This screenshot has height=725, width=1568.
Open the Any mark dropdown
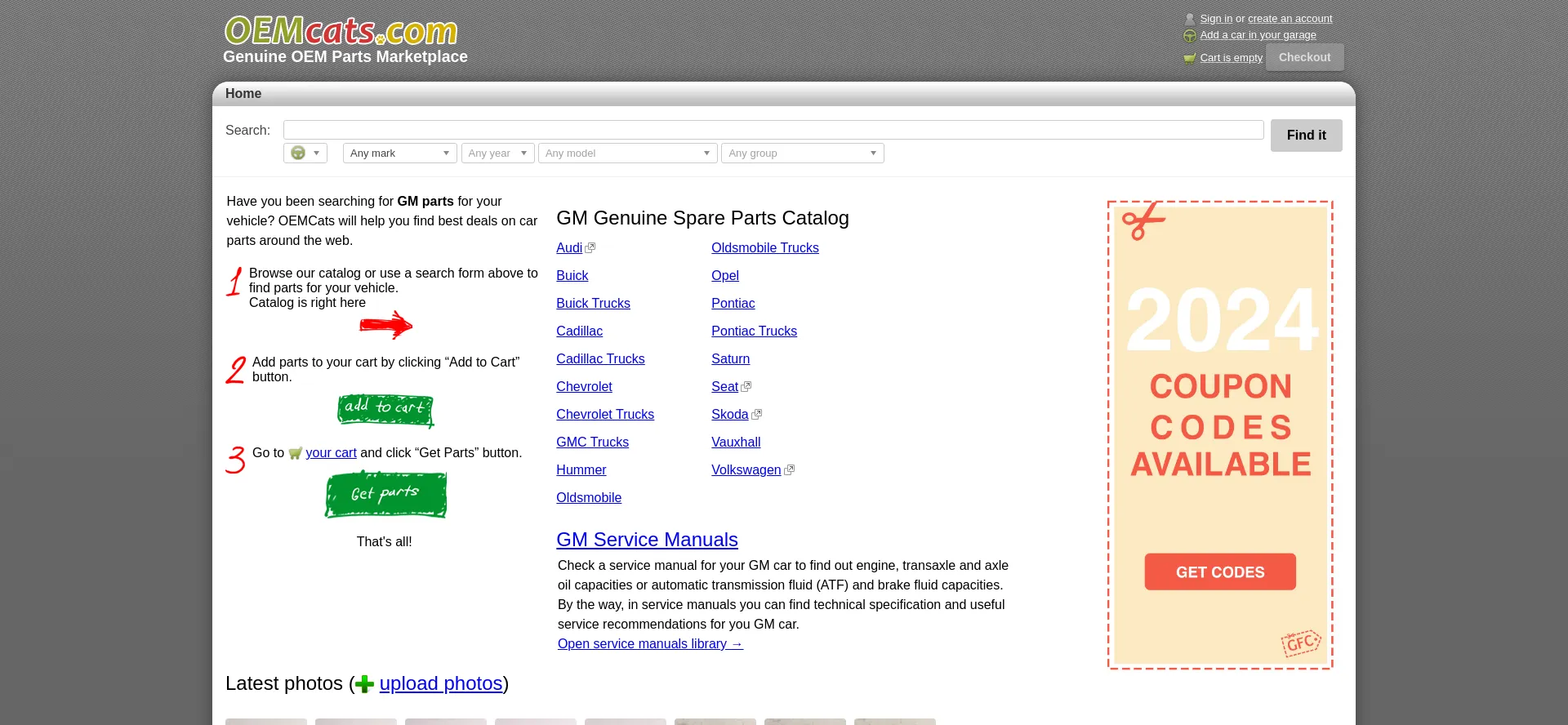(400, 153)
